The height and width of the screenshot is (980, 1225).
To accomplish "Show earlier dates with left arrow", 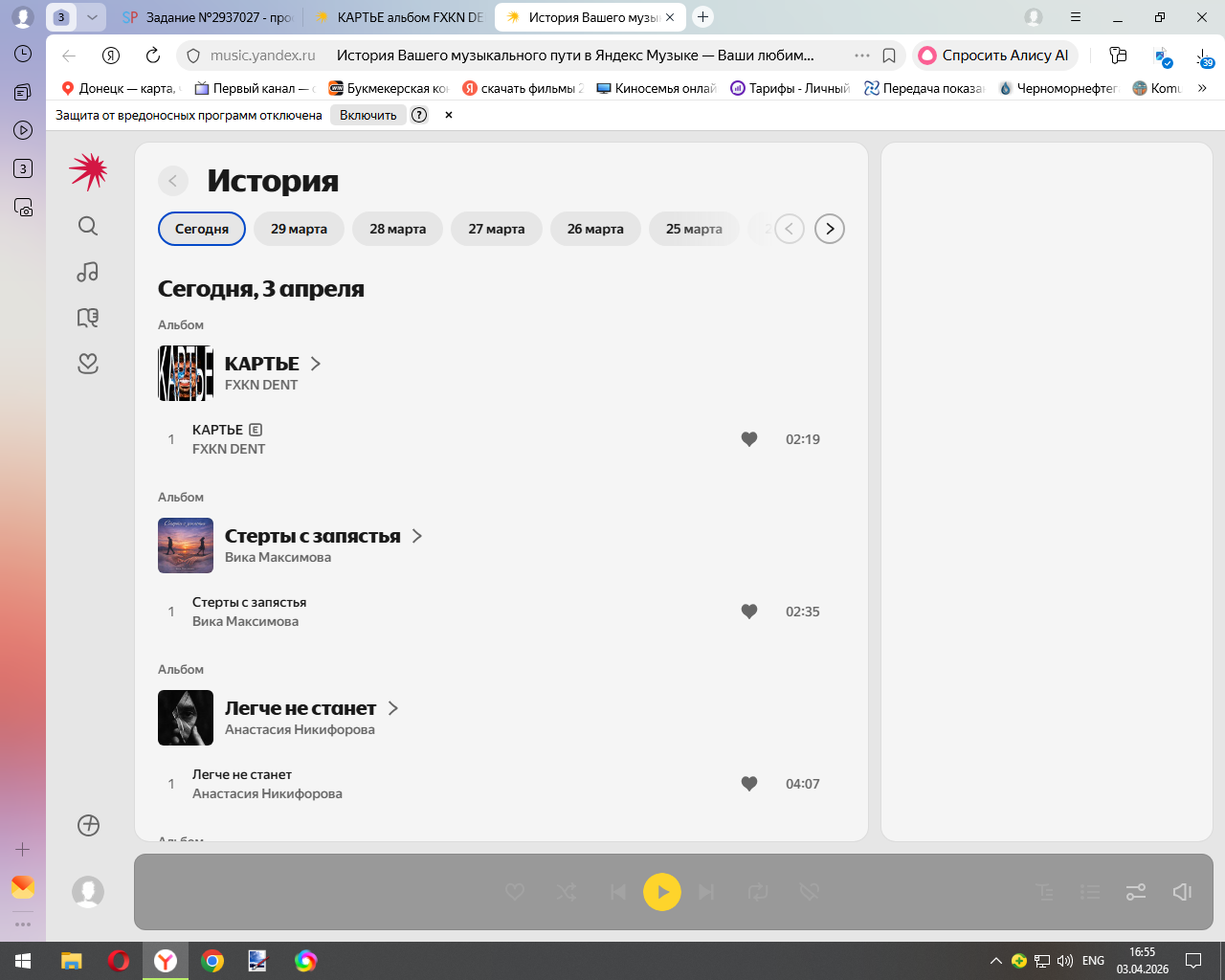I will (790, 229).
